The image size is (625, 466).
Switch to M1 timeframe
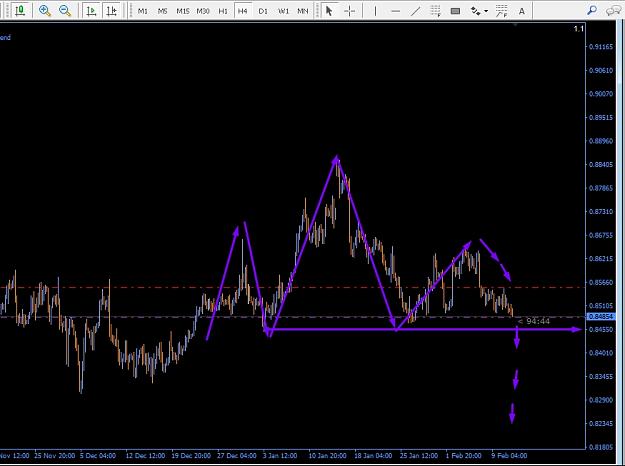(142, 11)
